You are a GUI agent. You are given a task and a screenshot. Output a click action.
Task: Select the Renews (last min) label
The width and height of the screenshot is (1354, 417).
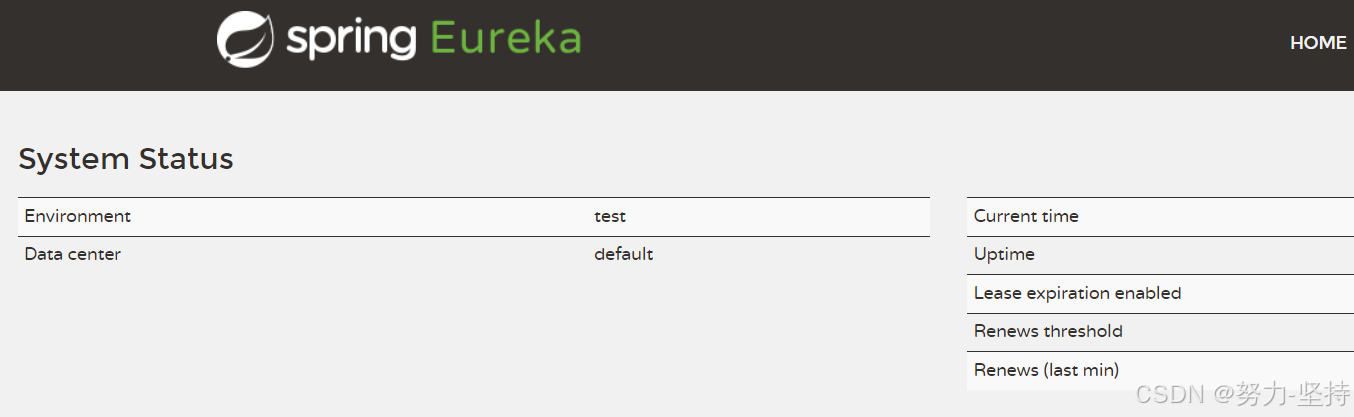click(1046, 370)
